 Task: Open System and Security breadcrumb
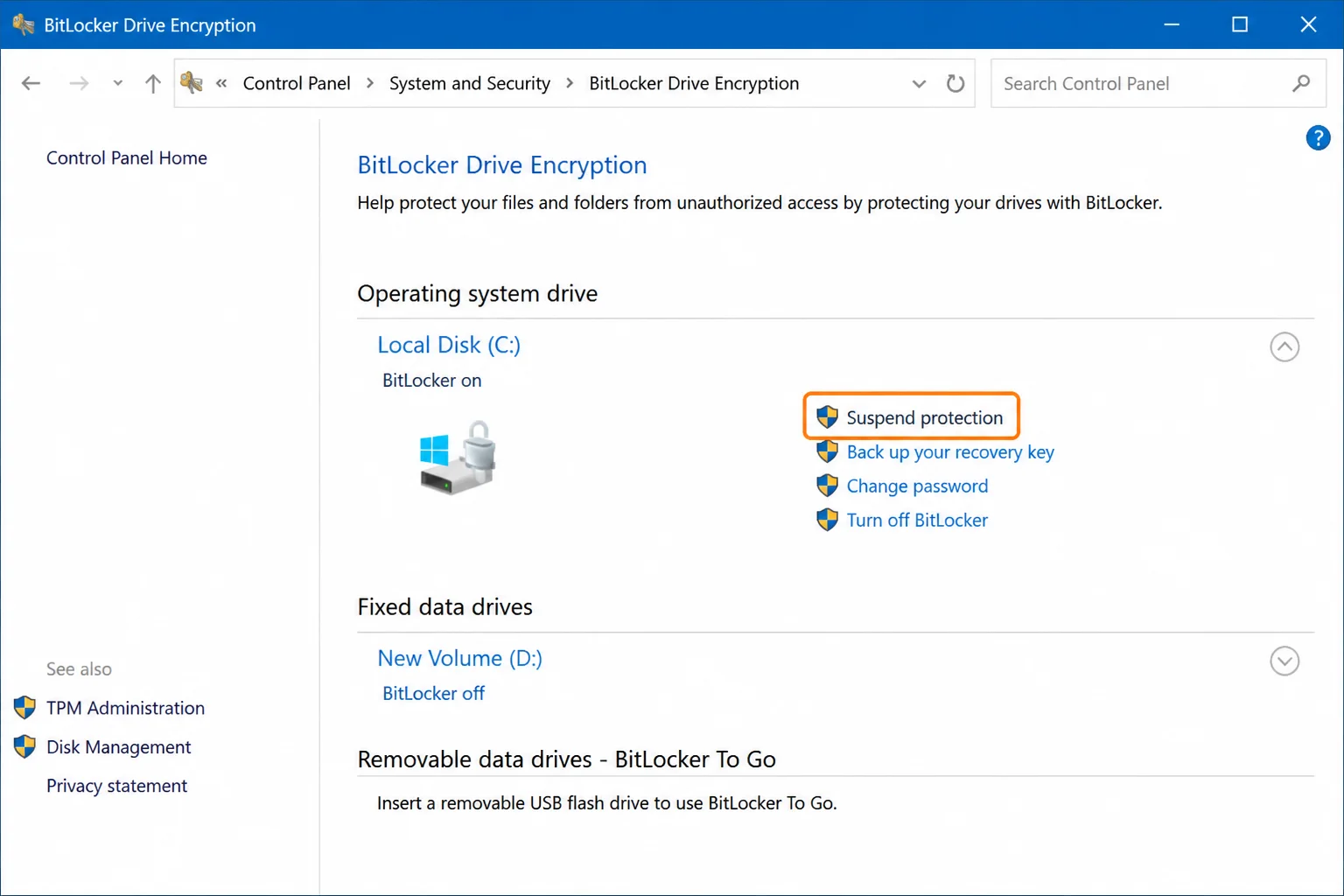(x=470, y=83)
